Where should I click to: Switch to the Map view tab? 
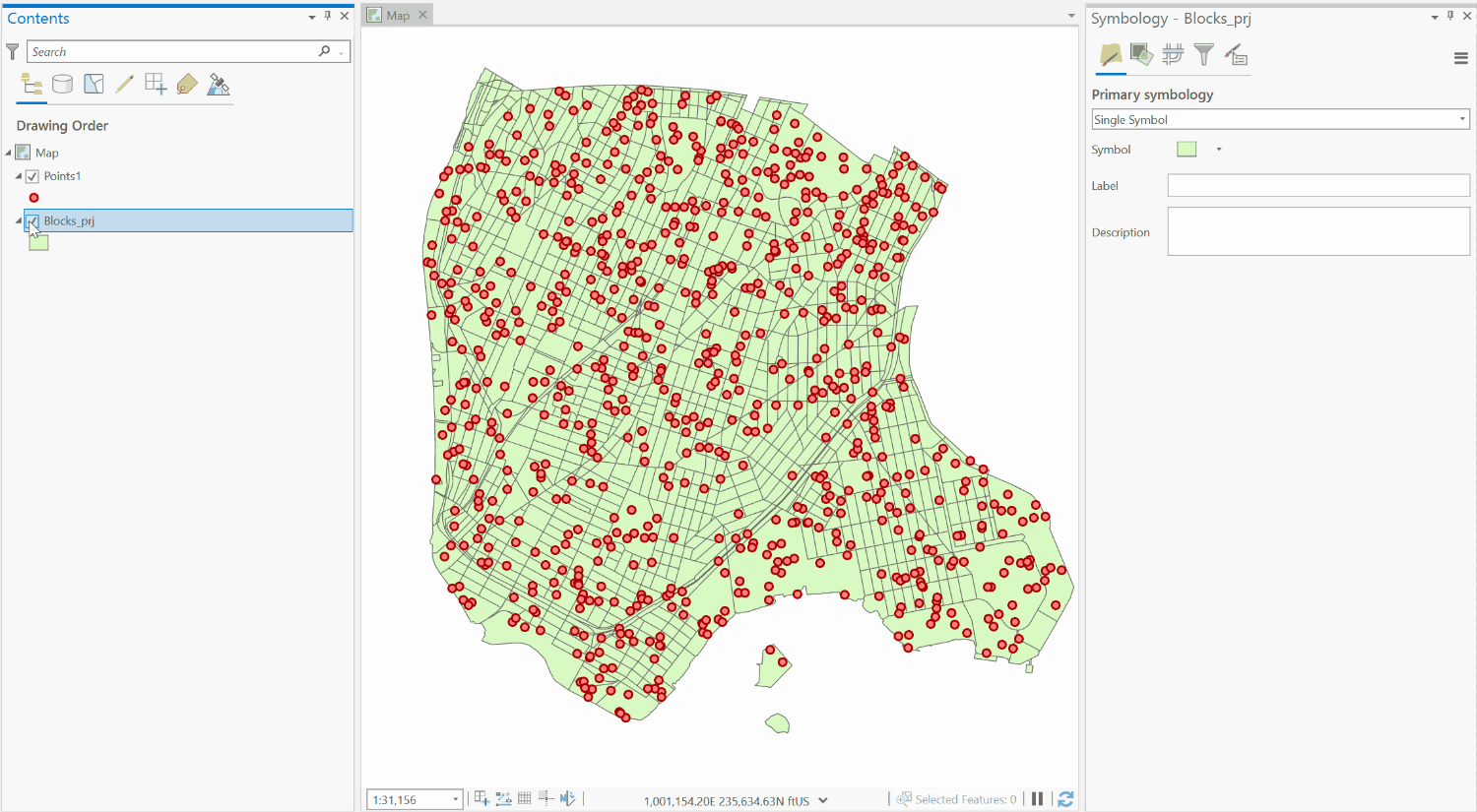(398, 15)
